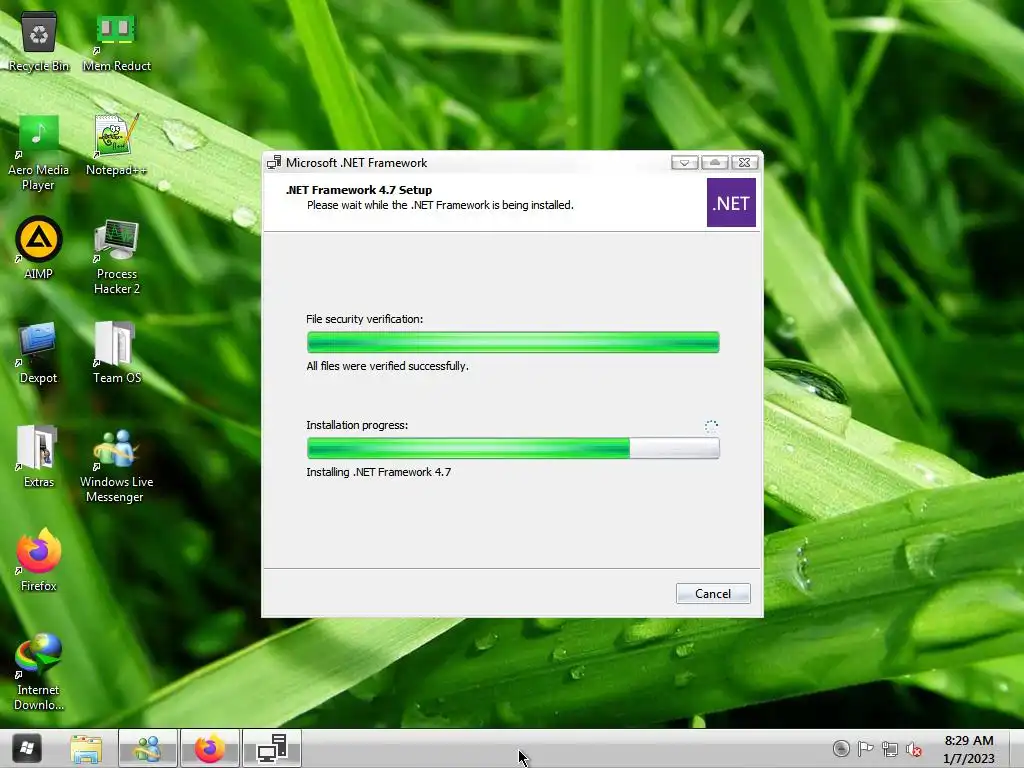Screen dimensions: 1024x768
Task: Open Windows Live Messenger taskbar button
Action: (148, 748)
